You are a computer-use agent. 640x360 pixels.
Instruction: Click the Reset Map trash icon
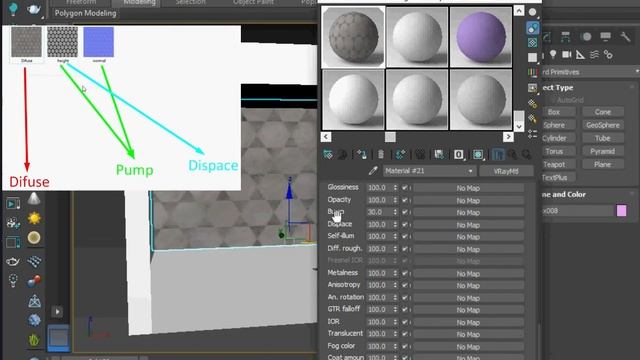pos(381,154)
